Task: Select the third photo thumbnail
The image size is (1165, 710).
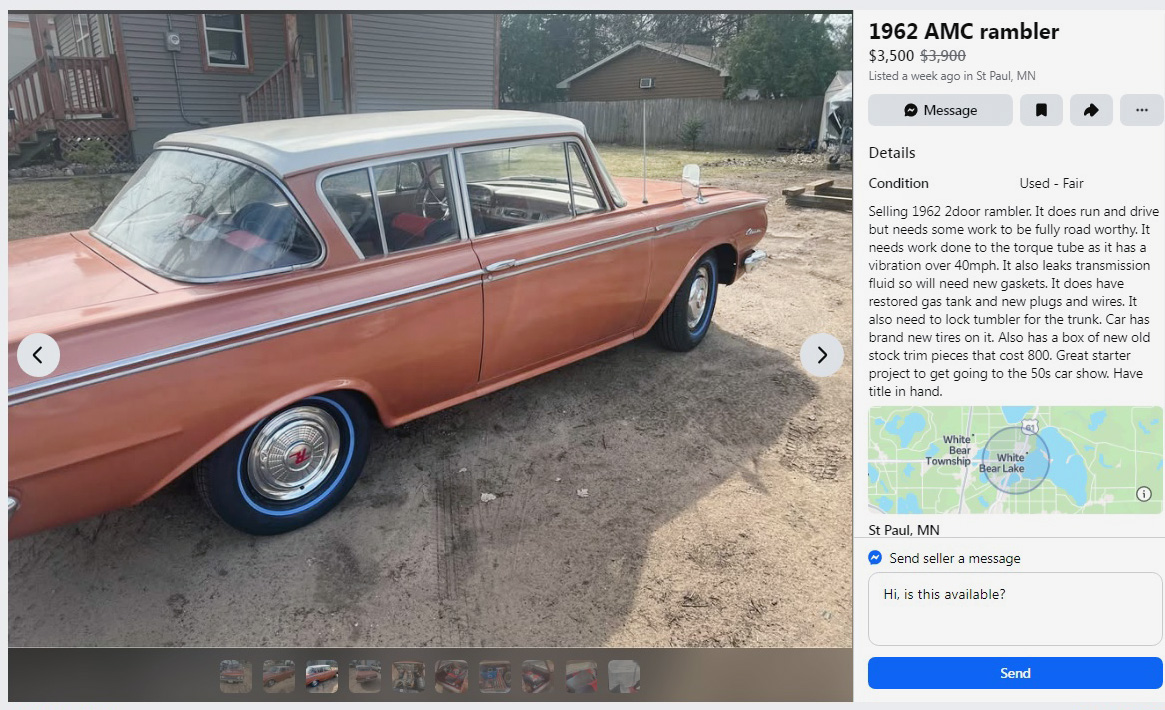Action: click(x=322, y=677)
